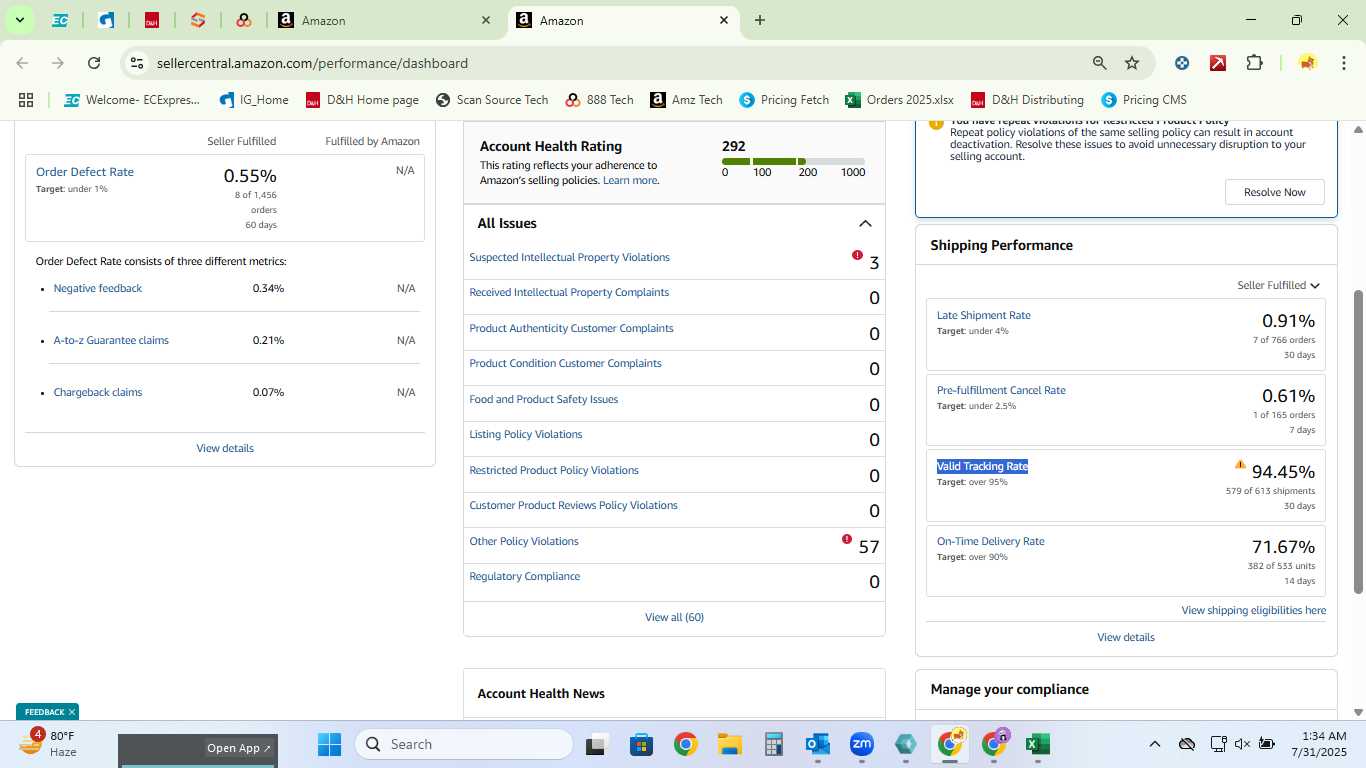Click red alert icon beside Other Policy Violations
The width and height of the screenshot is (1366, 768).
coord(847,539)
